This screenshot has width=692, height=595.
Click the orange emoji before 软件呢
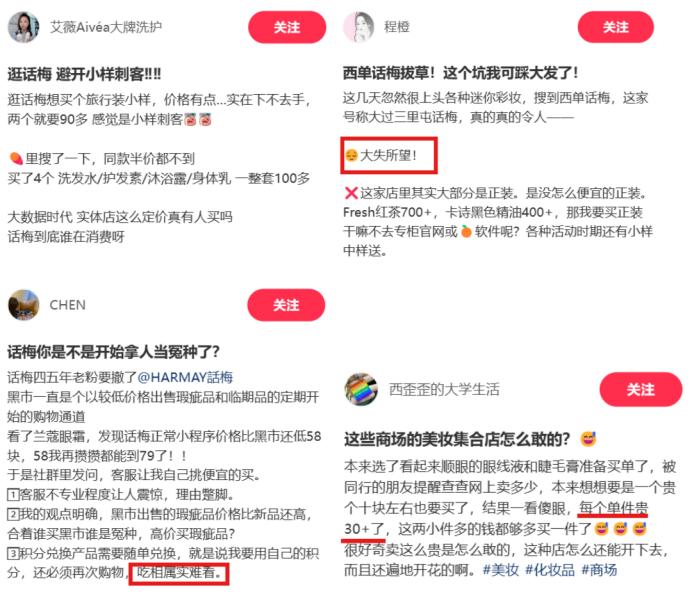pos(466,231)
